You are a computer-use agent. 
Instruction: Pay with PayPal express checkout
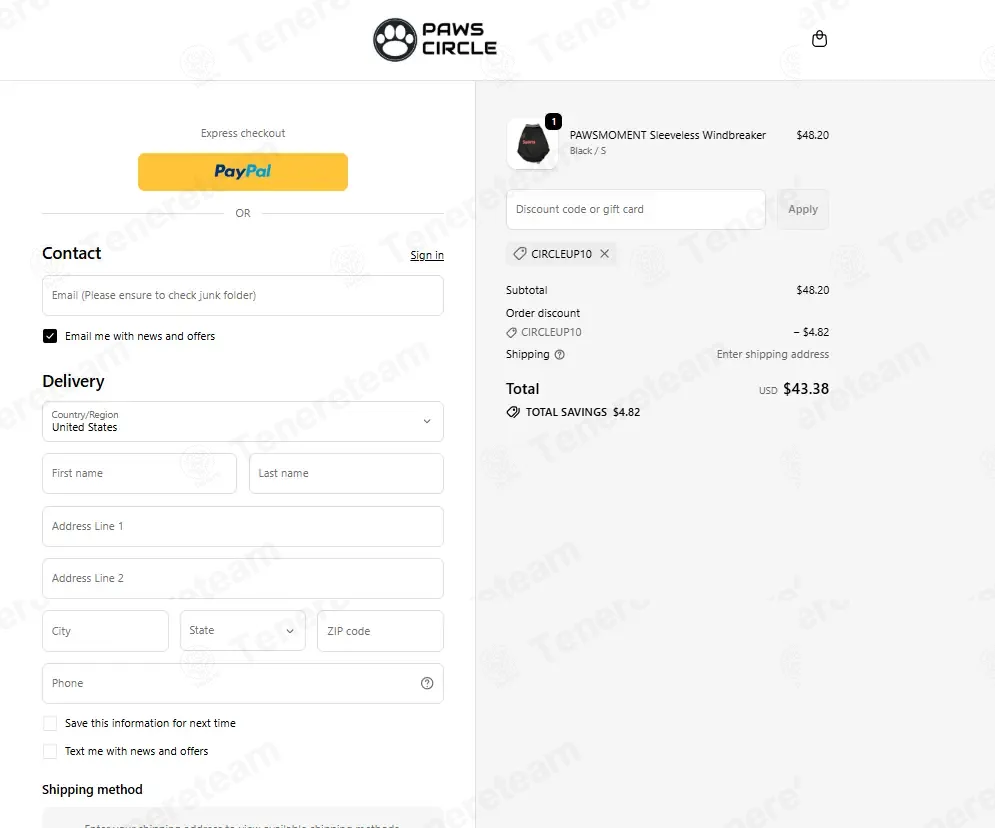pyautogui.click(x=243, y=172)
